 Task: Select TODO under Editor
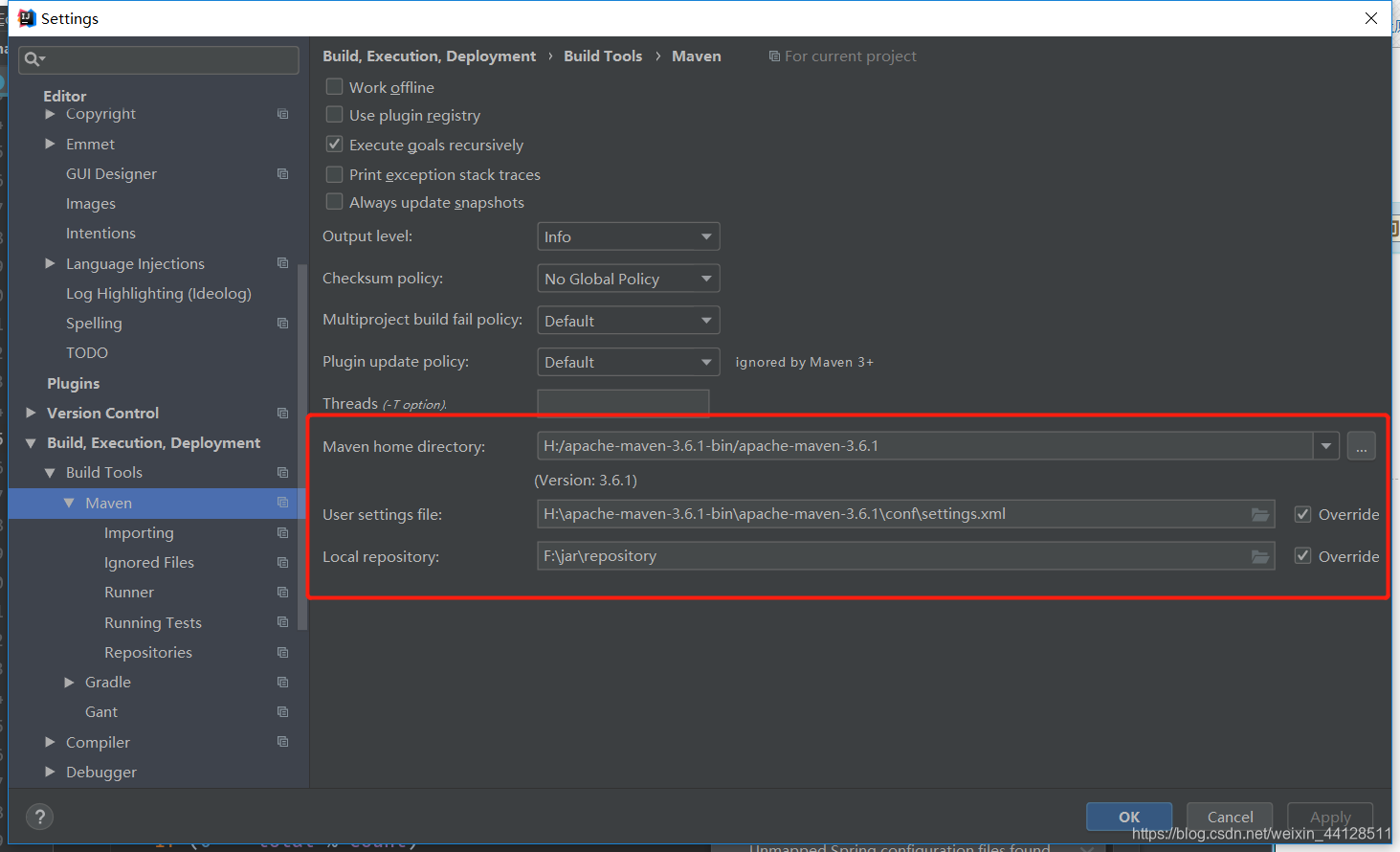pyautogui.click(x=87, y=353)
